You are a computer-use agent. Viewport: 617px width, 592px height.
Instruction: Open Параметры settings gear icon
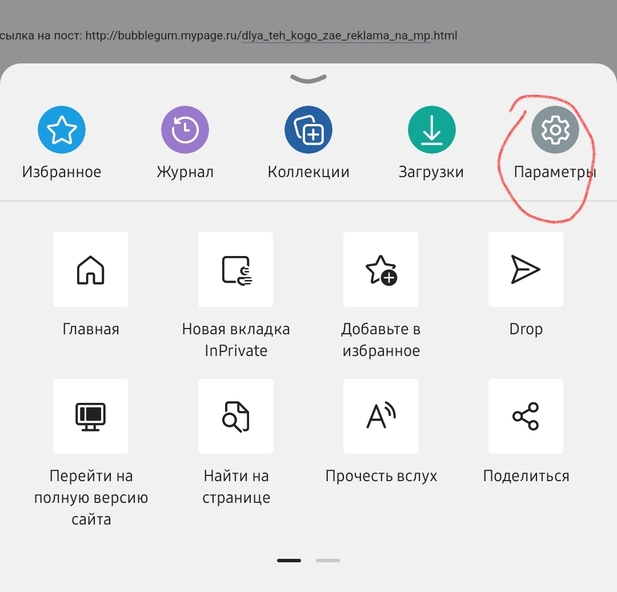click(x=555, y=130)
